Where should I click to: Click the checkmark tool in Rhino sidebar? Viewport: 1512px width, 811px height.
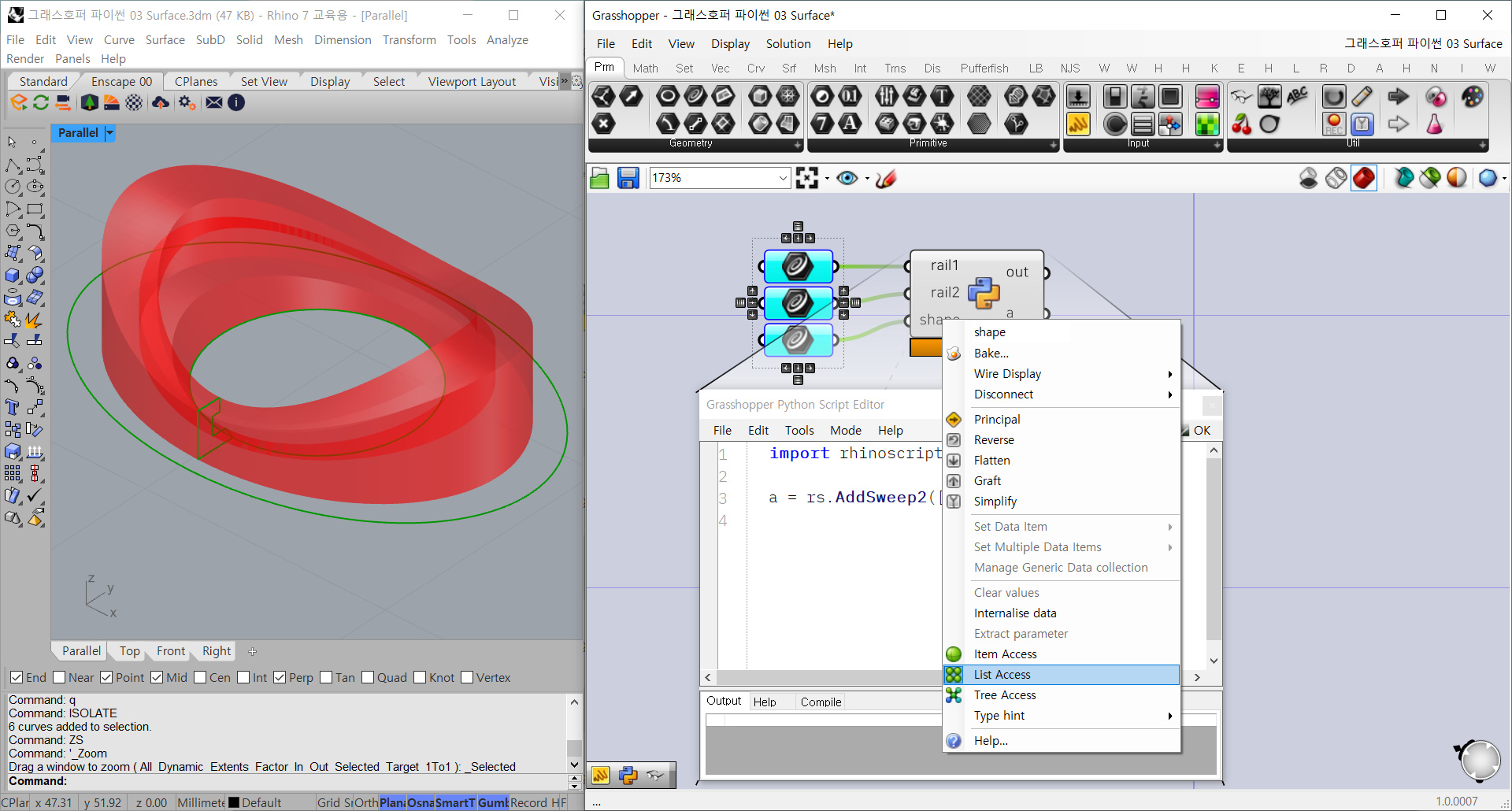pyautogui.click(x=35, y=495)
